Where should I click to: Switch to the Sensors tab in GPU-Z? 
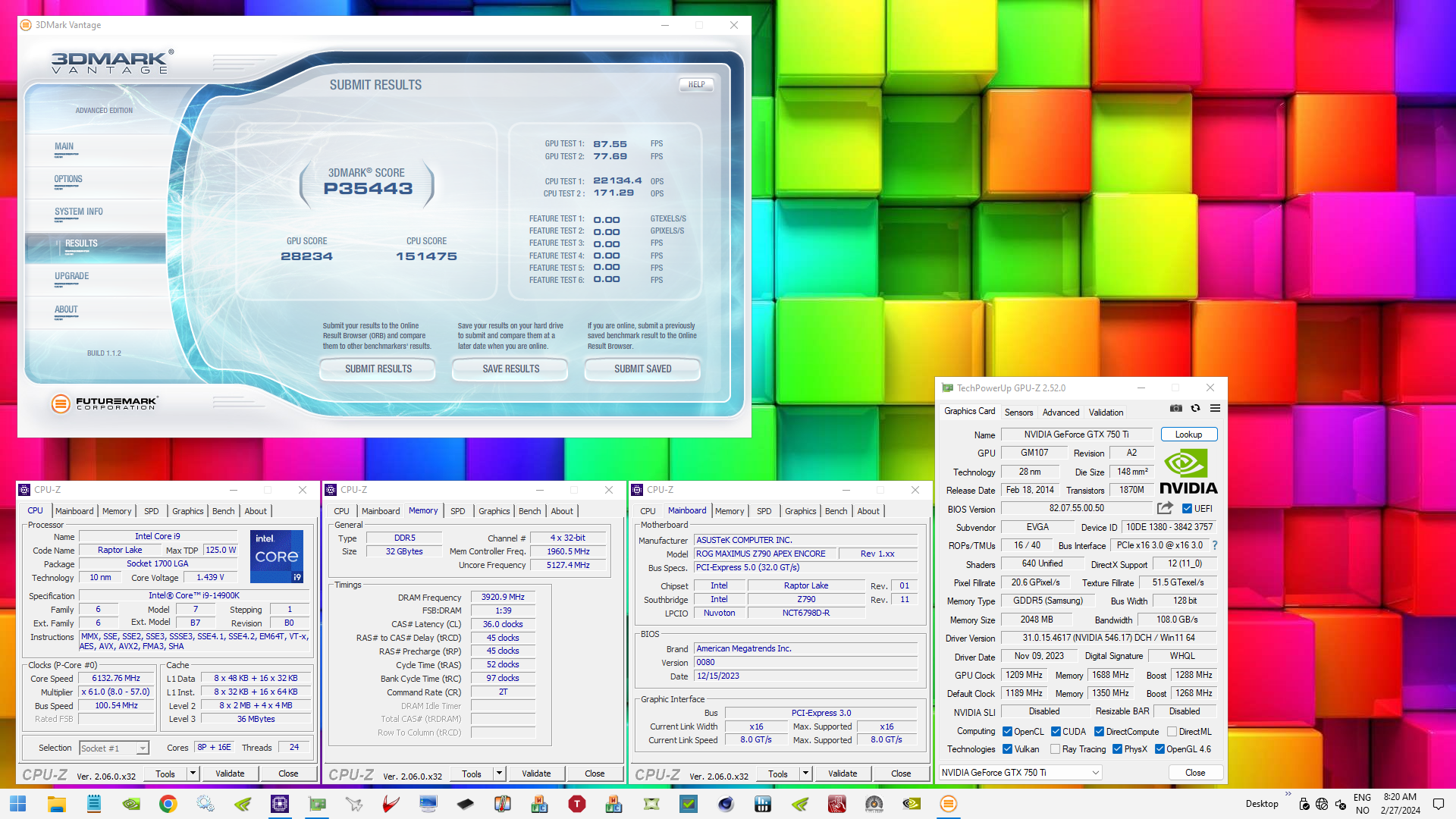[x=1018, y=413]
